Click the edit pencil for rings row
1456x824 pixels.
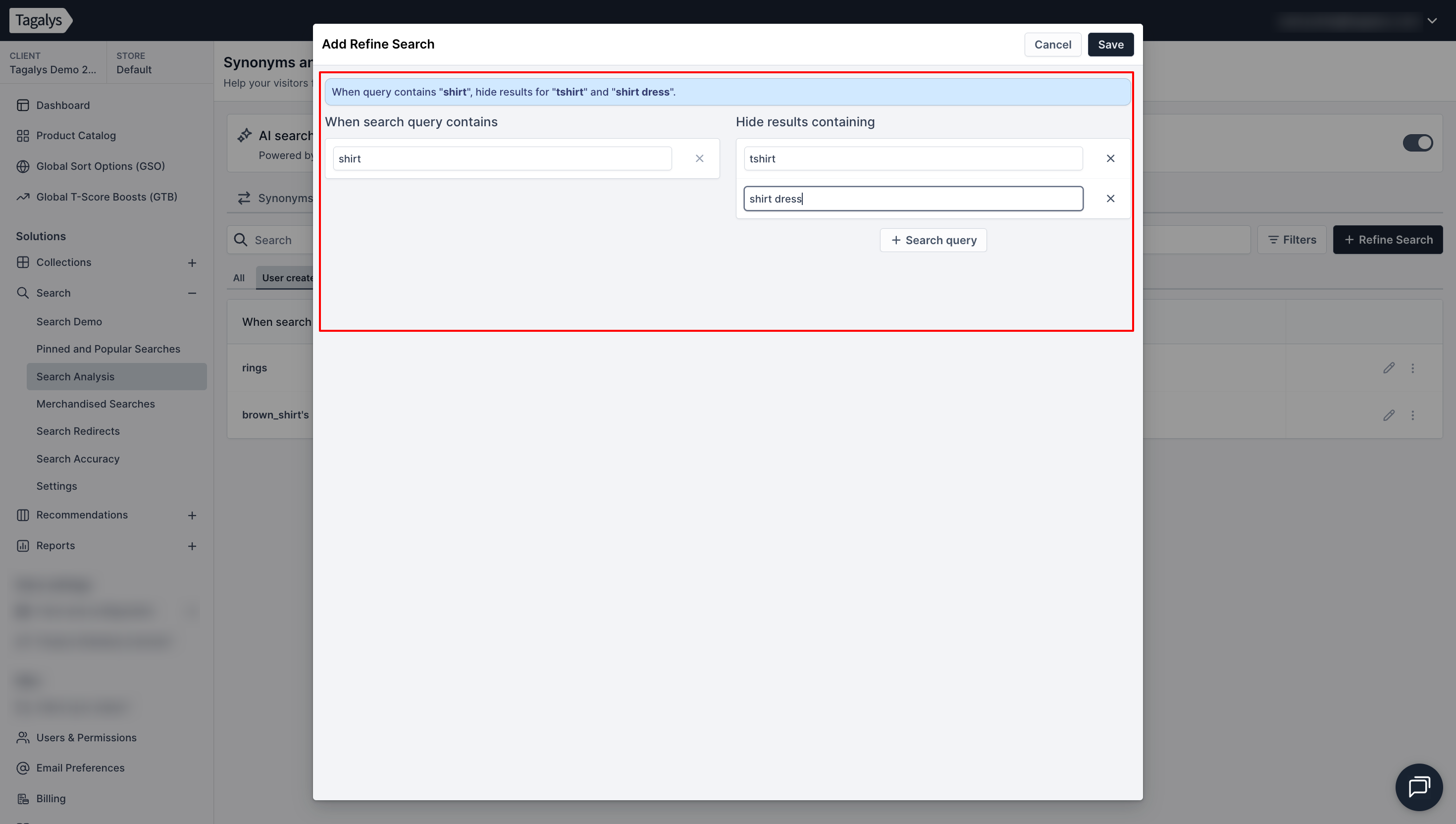[x=1389, y=368]
